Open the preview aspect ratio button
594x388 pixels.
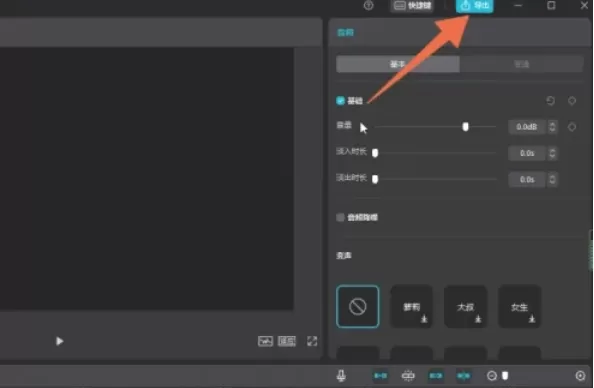(x=287, y=341)
